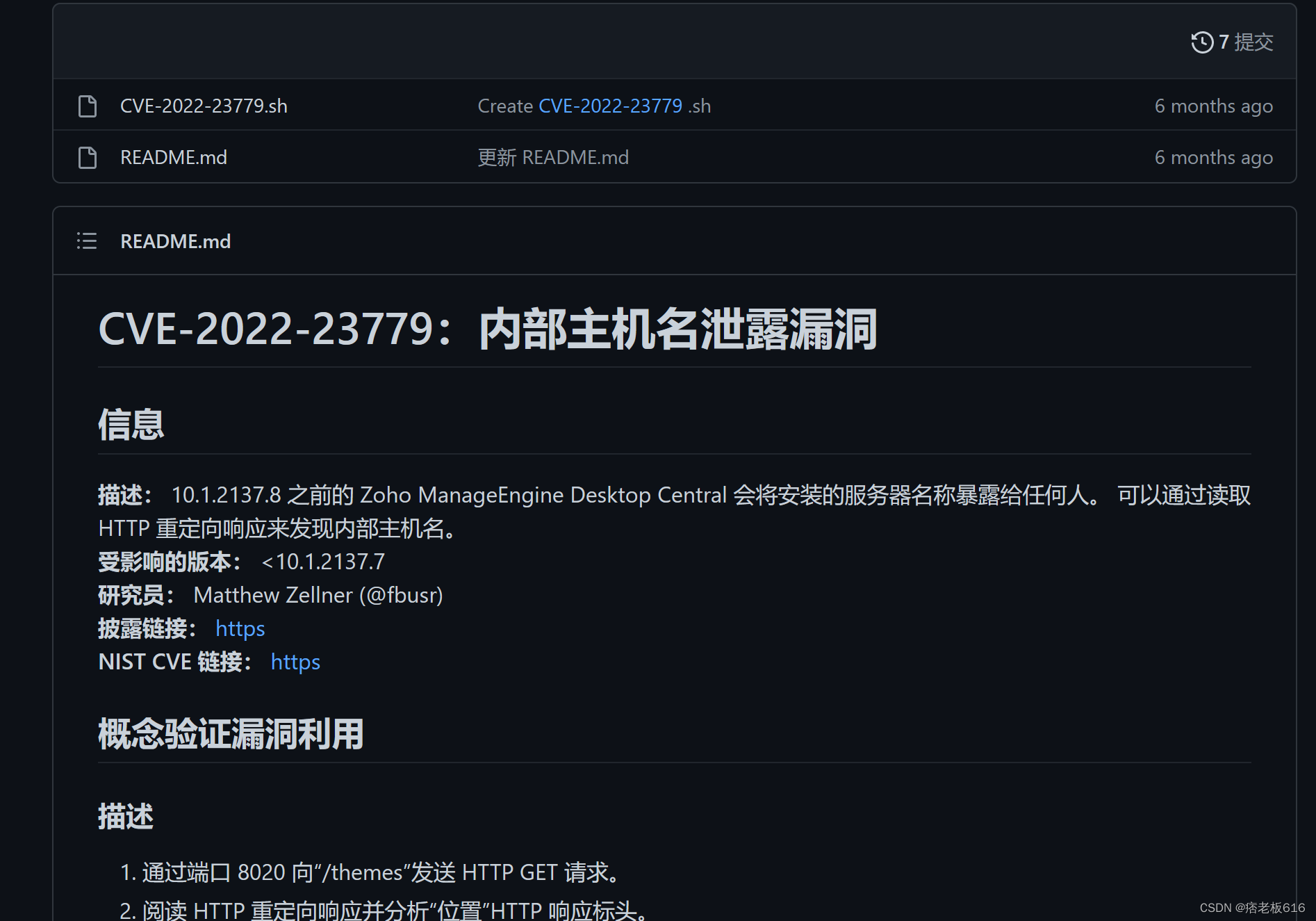Click the affected version text '<10.1.2137.7'
Image resolution: width=1316 pixels, height=921 pixels.
point(323,562)
